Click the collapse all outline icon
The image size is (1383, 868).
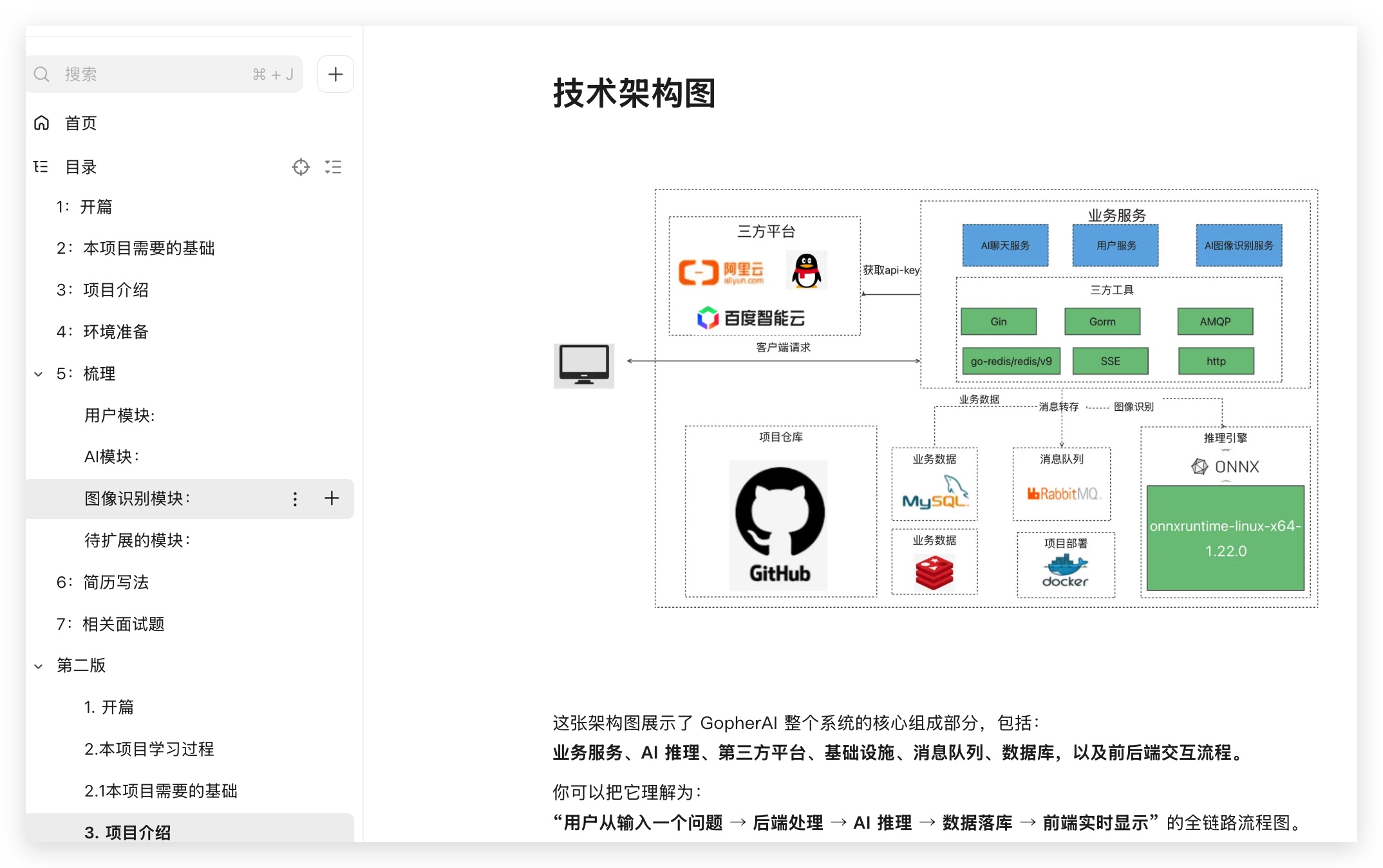(x=334, y=167)
